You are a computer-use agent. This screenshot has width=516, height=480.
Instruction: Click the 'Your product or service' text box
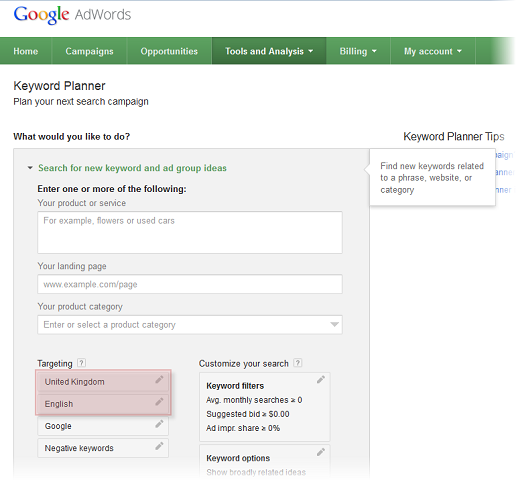tap(190, 232)
